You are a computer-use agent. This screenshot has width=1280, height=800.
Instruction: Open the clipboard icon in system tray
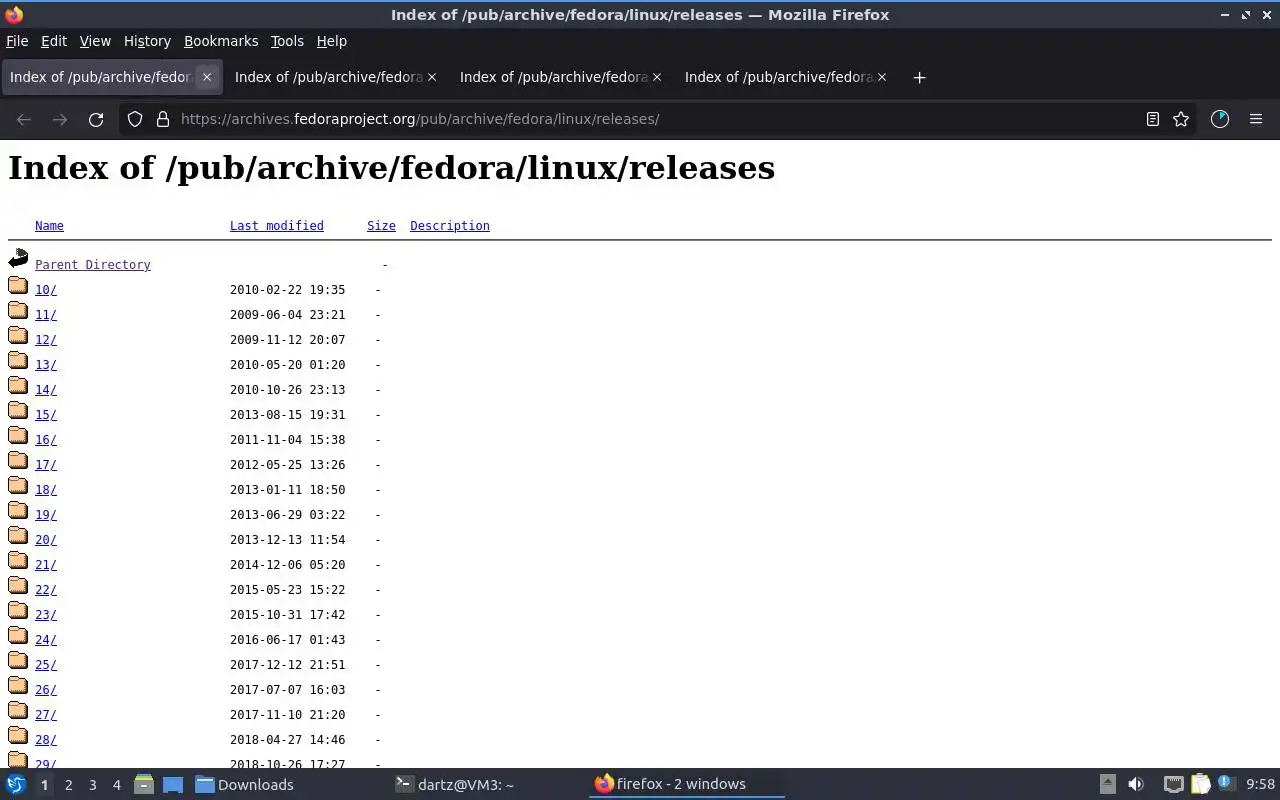[x=1200, y=784]
